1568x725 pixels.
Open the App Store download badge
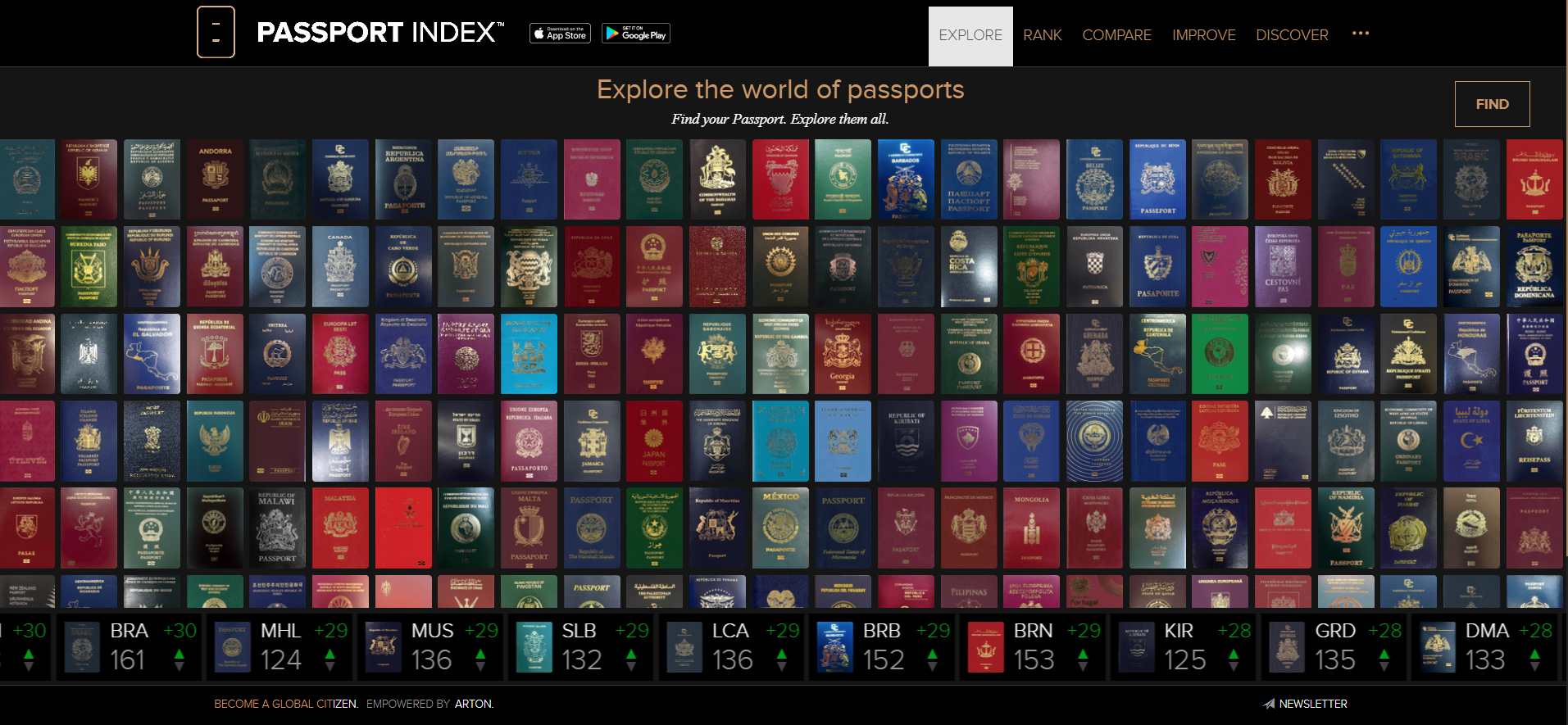point(561,33)
